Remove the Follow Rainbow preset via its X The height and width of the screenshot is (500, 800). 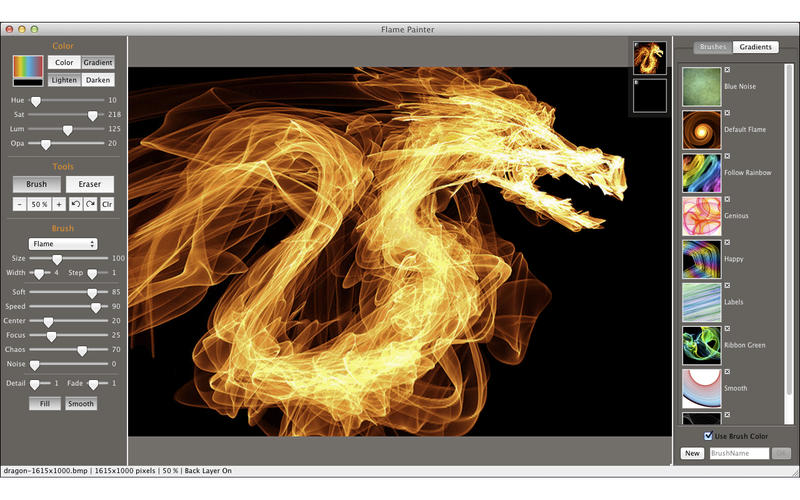(727, 156)
